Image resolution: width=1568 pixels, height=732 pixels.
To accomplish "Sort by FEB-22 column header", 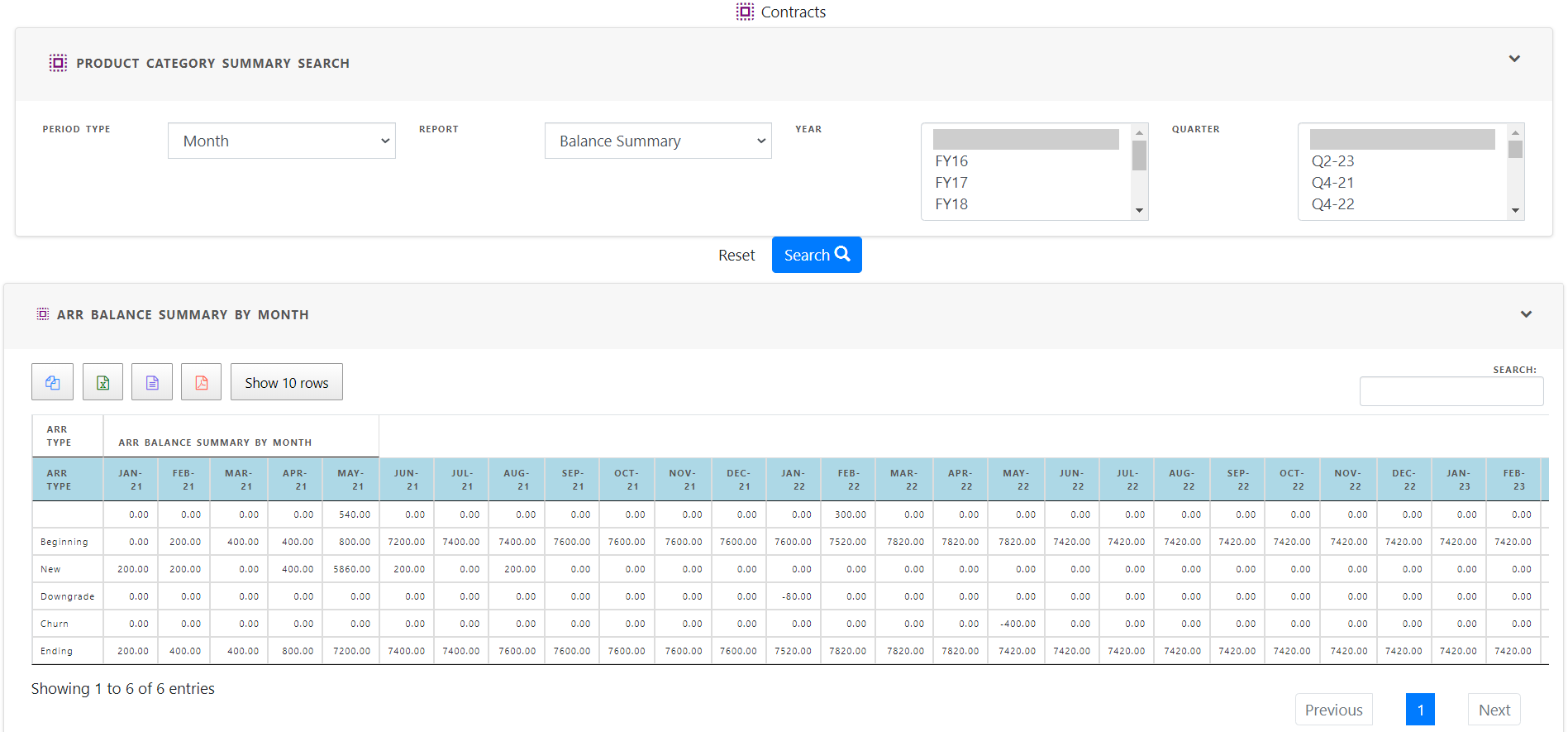I will pos(849,480).
